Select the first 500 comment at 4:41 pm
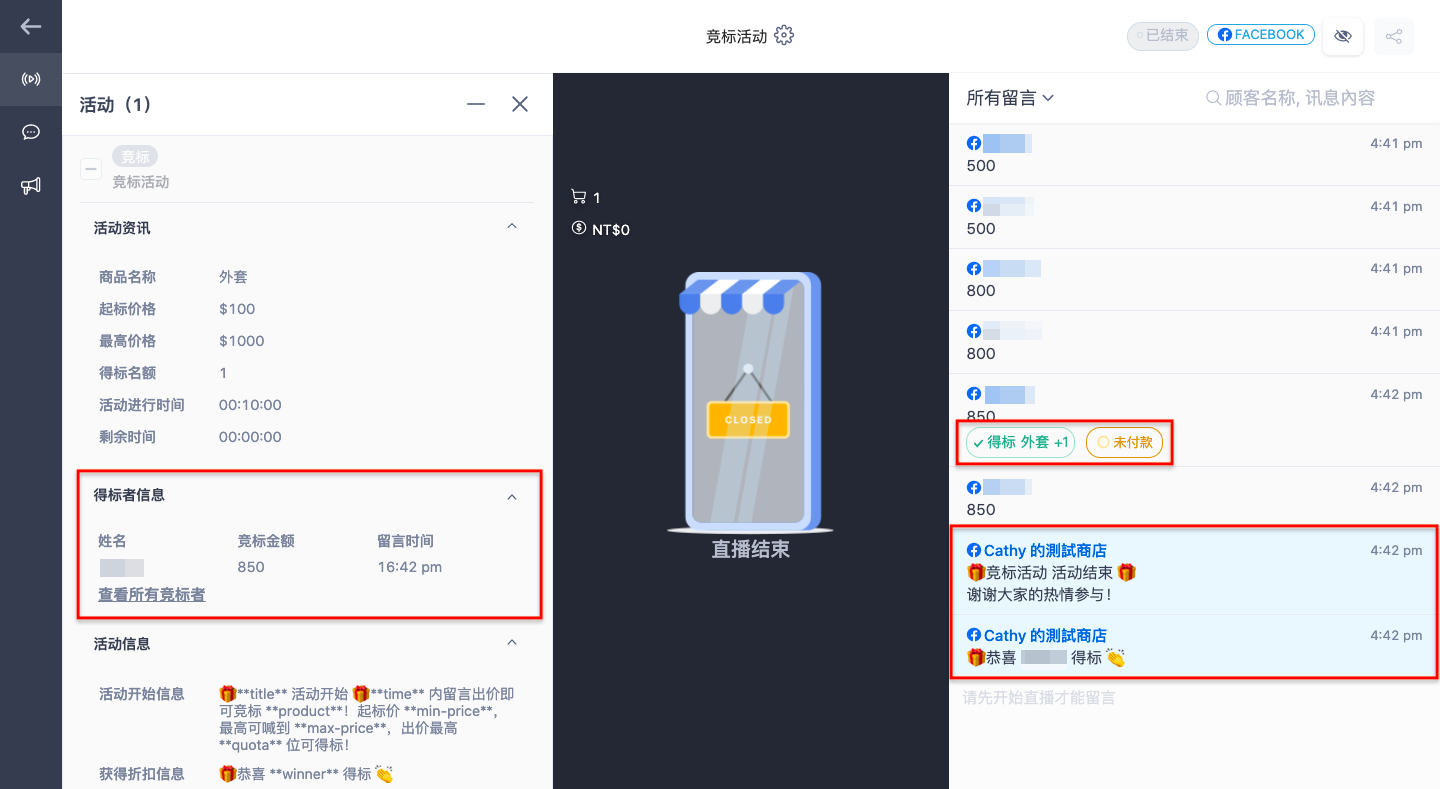This screenshot has width=1440, height=789. click(1195, 154)
